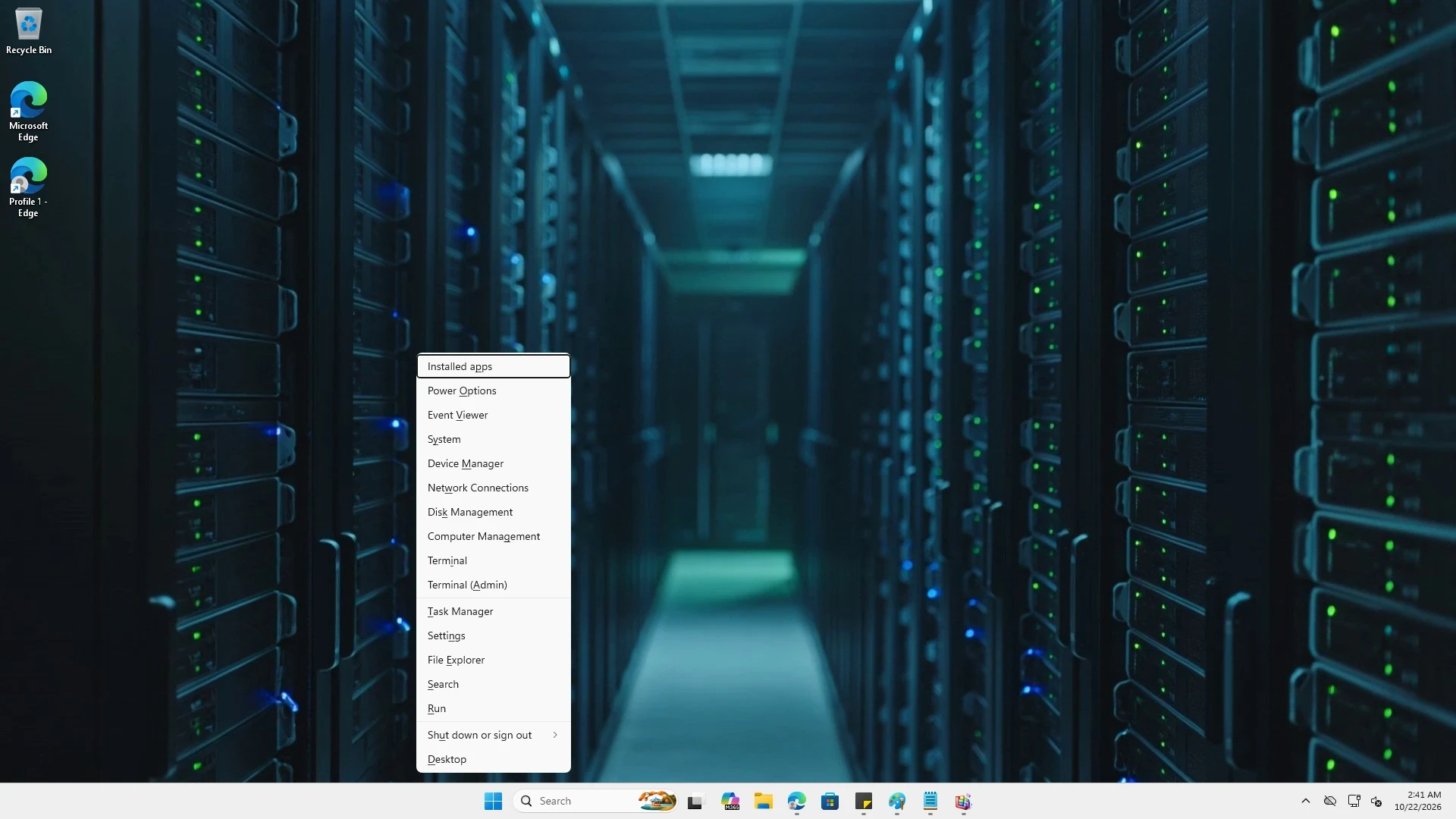Launch Terminal (Admin) menu item
Image resolution: width=1456 pixels, height=819 pixels.
(494, 585)
